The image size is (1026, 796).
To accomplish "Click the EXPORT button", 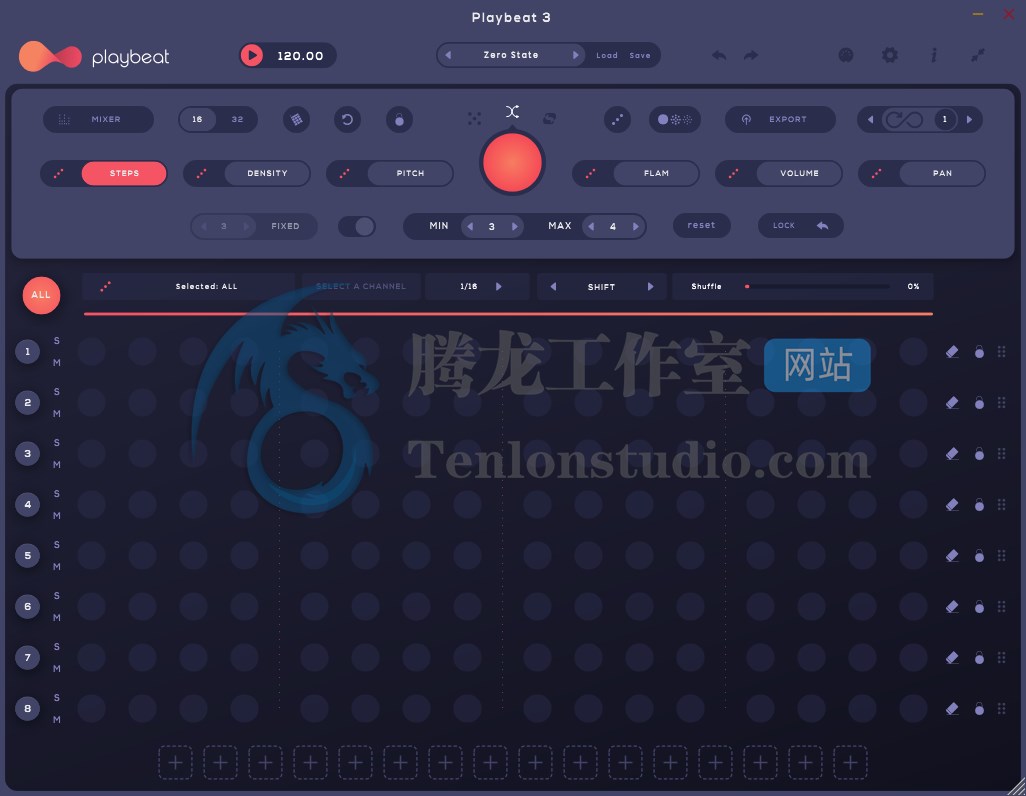I will point(781,120).
